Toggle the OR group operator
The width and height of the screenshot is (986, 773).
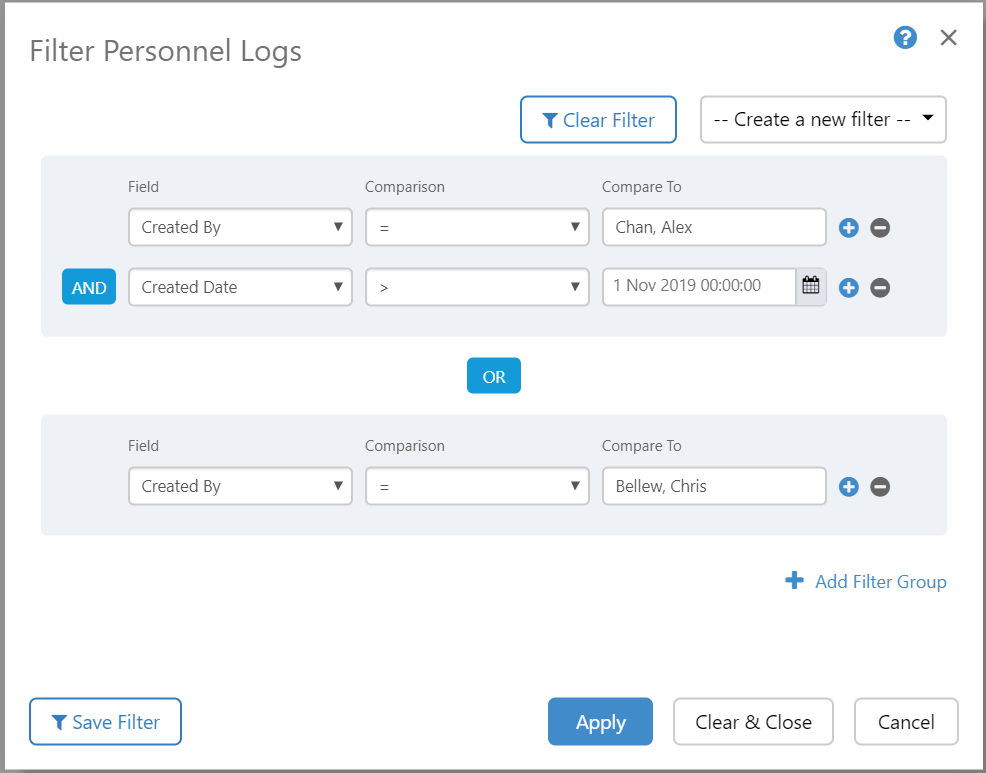(x=494, y=377)
